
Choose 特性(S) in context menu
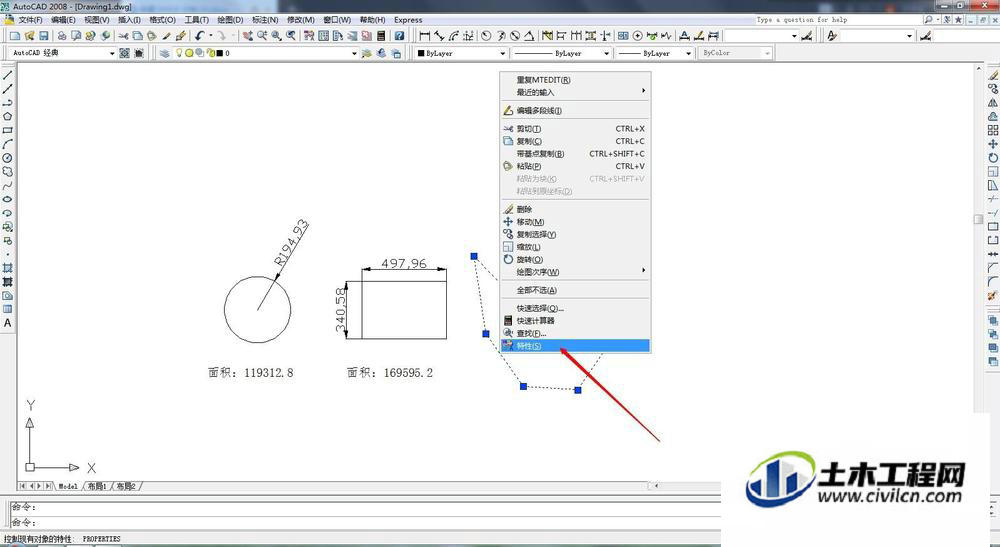[x=575, y=346]
